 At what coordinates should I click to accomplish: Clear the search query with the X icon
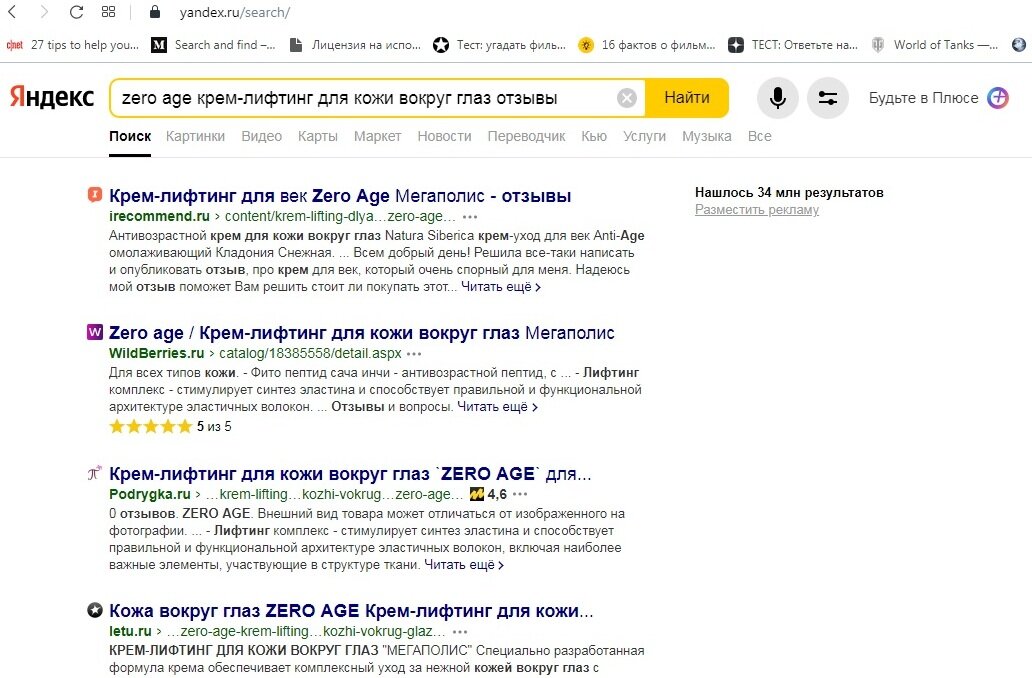(627, 98)
